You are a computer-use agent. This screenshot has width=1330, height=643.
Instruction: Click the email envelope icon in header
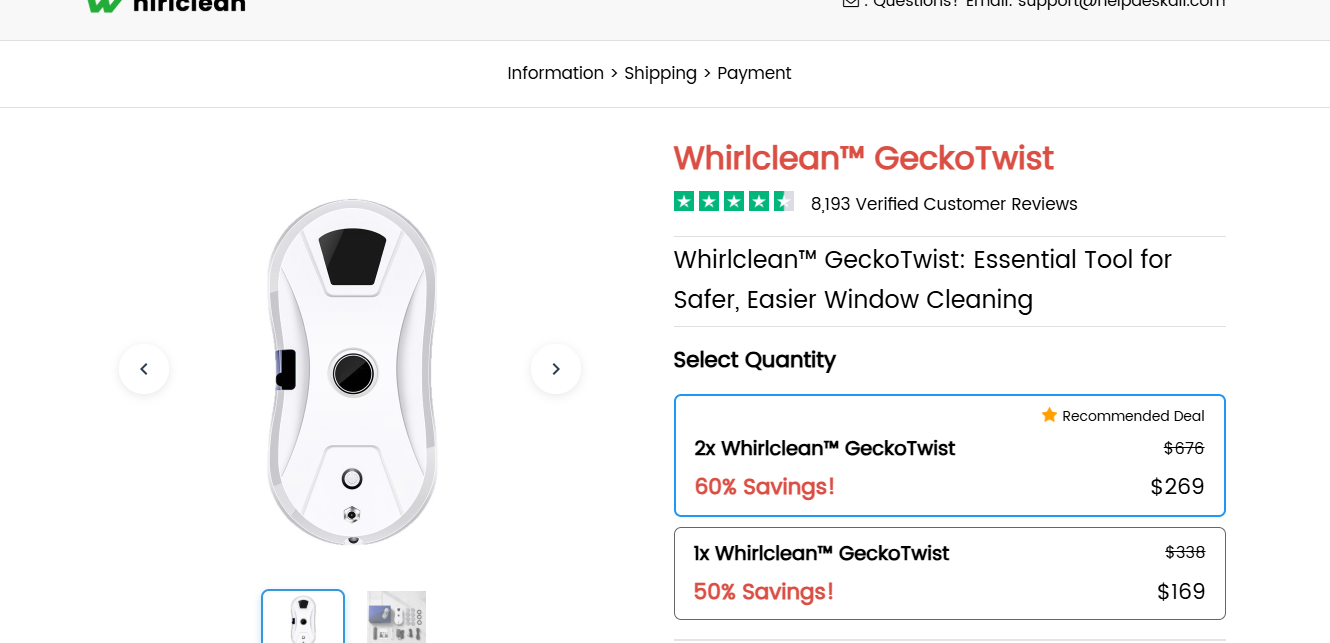[x=851, y=3]
